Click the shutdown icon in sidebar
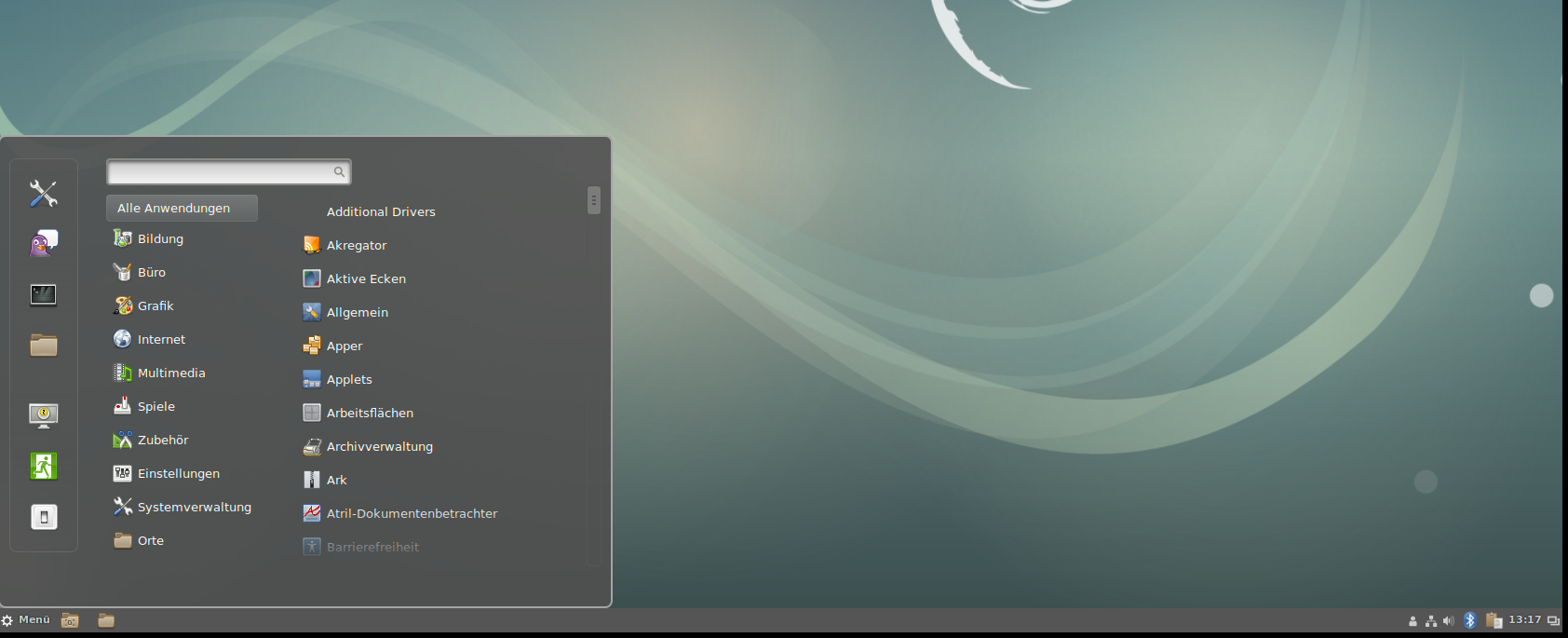Image resolution: width=1568 pixels, height=638 pixels. (x=43, y=517)
